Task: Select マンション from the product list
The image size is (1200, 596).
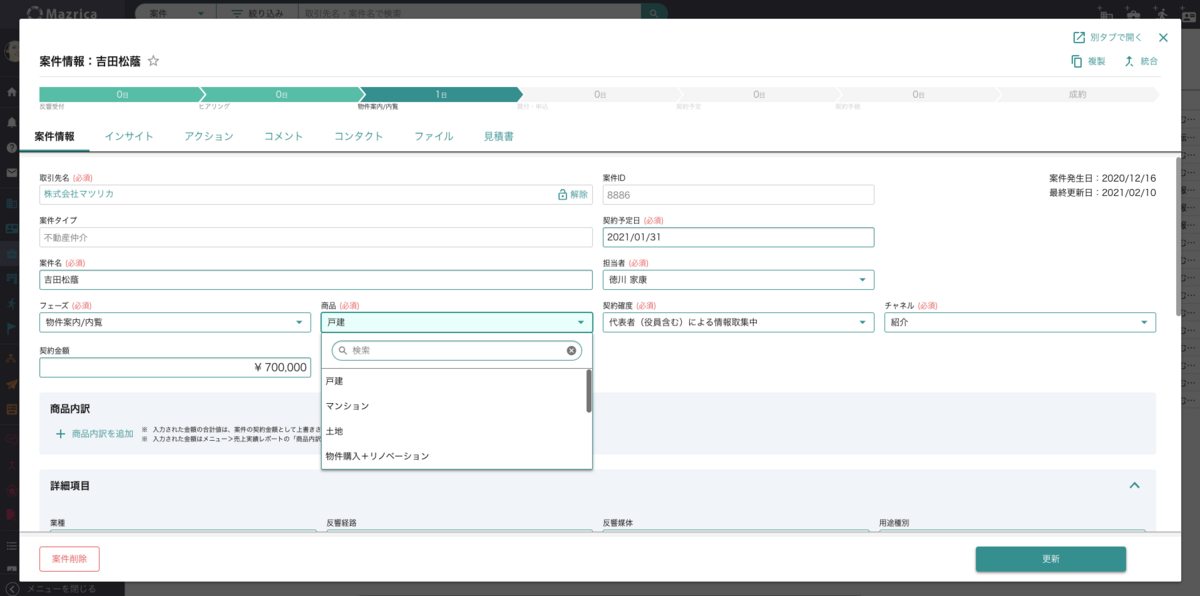Action: 347,406
